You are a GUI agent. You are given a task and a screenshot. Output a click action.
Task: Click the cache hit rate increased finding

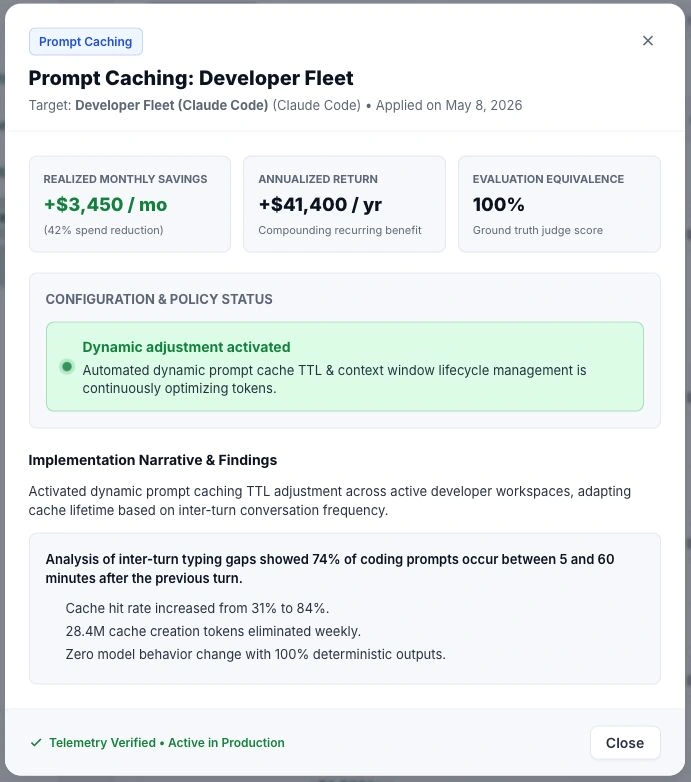197,608
